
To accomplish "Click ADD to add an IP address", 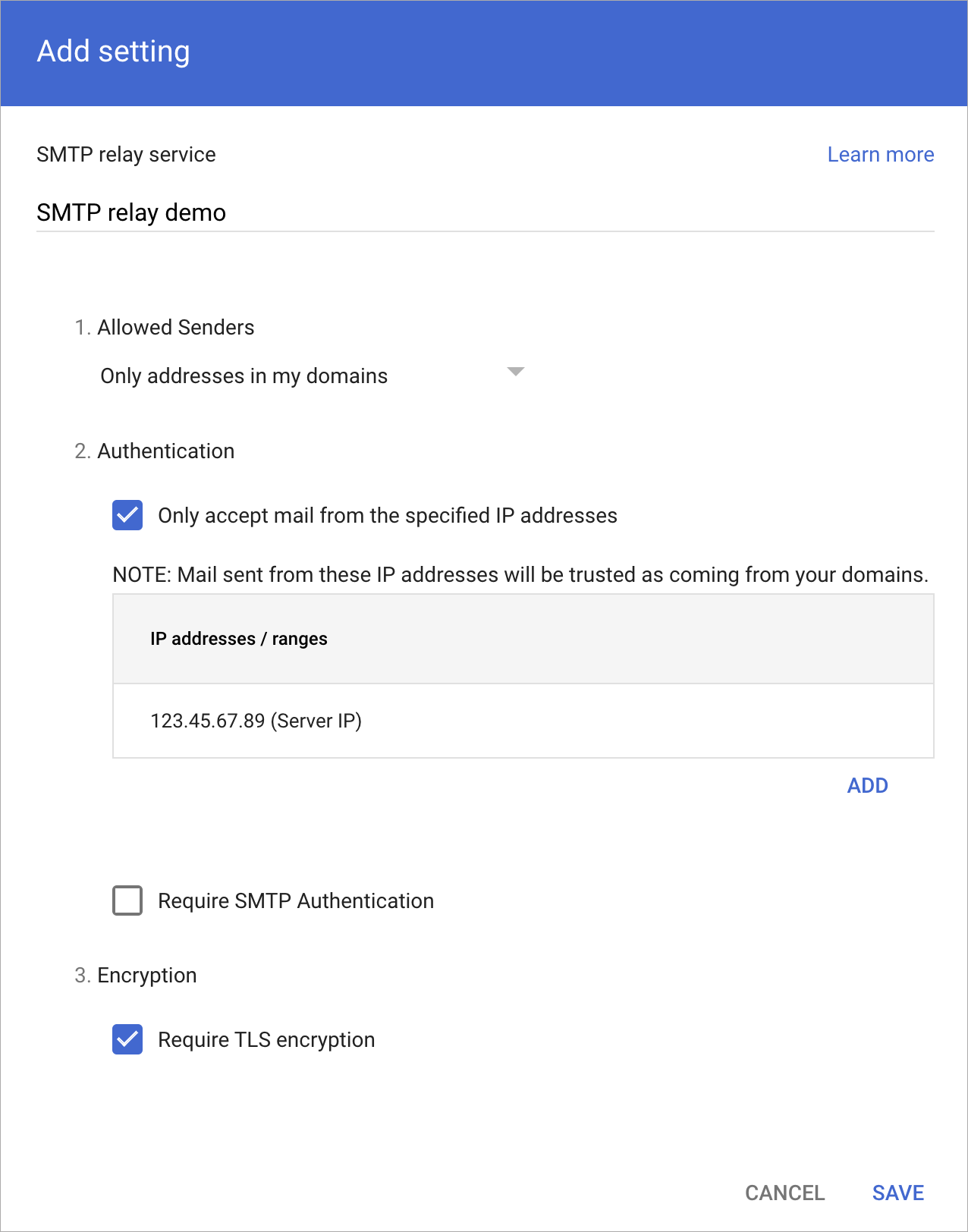I will click(x=867, y=786).
